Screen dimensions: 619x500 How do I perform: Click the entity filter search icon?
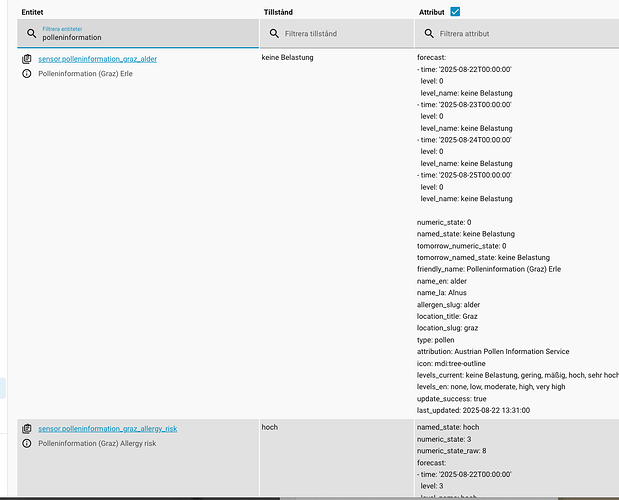tap(32, 33)
